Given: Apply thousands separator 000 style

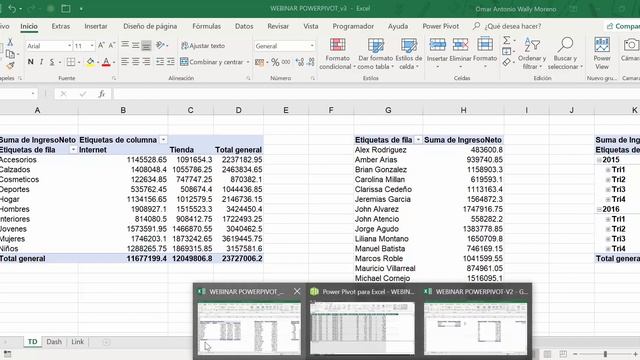Looking at the screenshot, I should click(x=286, y=62).
